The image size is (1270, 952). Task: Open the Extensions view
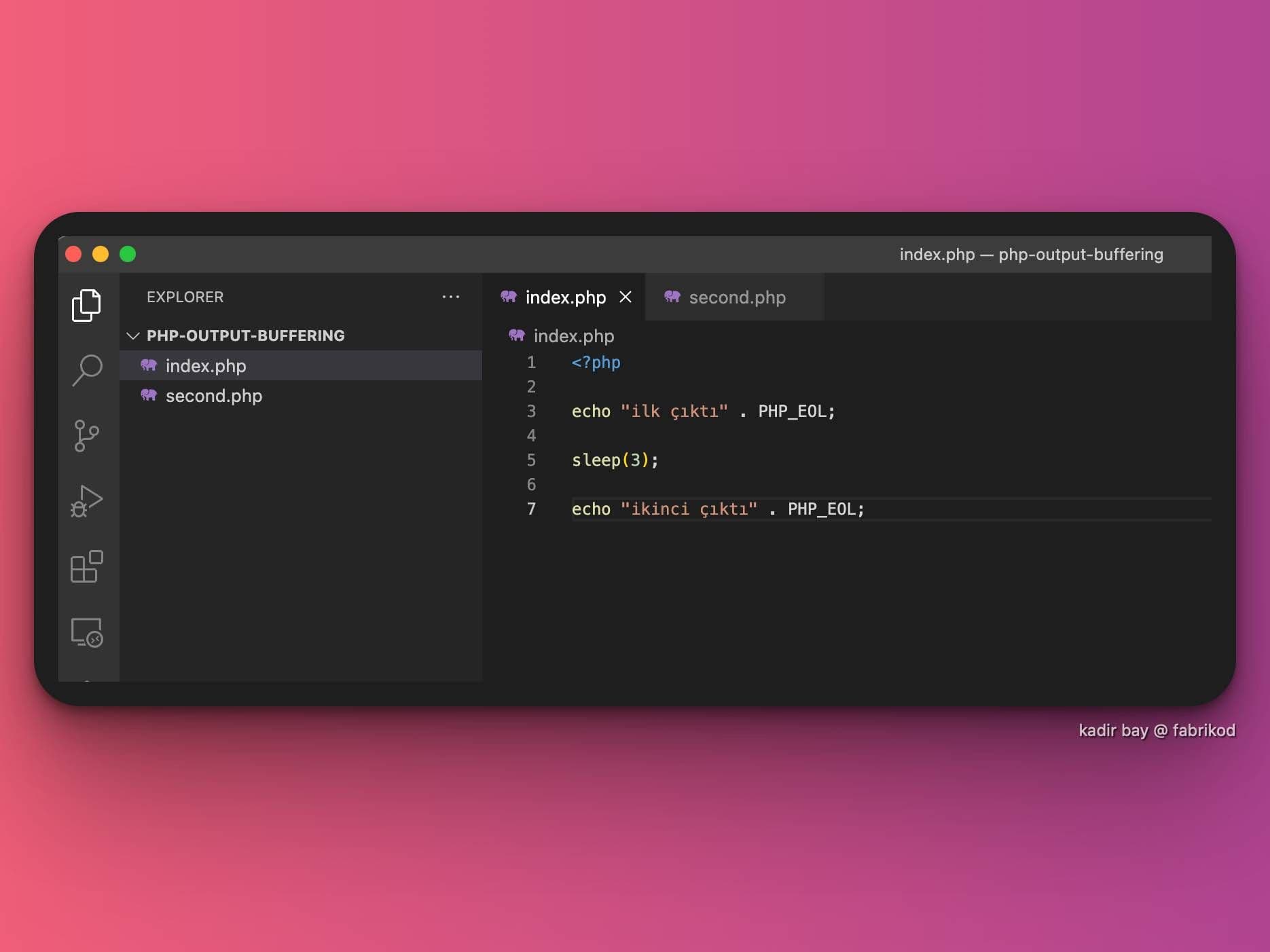(x=86, y=566)
